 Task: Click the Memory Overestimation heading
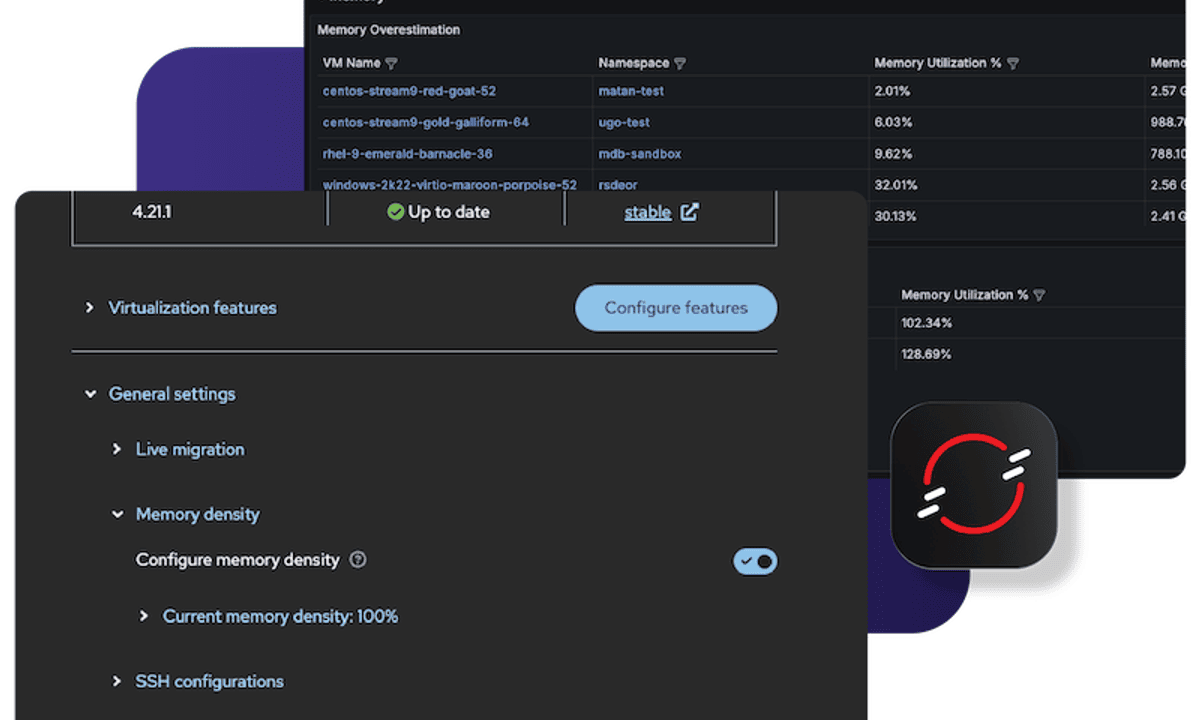[x=389, y=30]
